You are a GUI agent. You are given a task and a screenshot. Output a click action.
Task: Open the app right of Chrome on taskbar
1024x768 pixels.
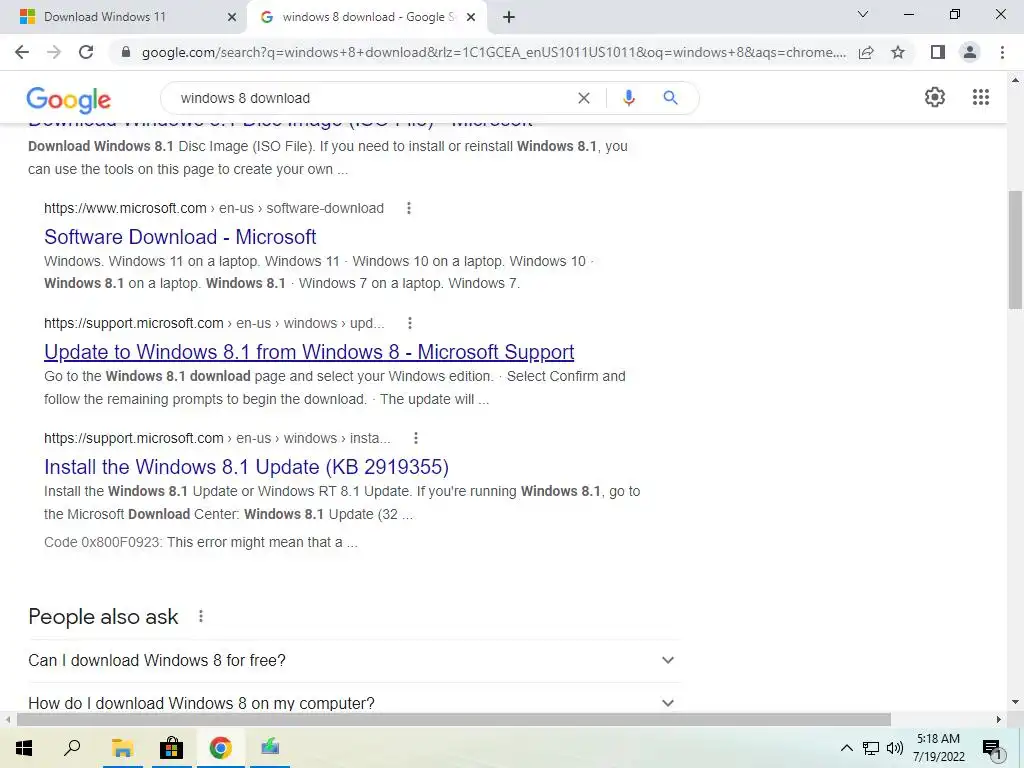point(270,748)
